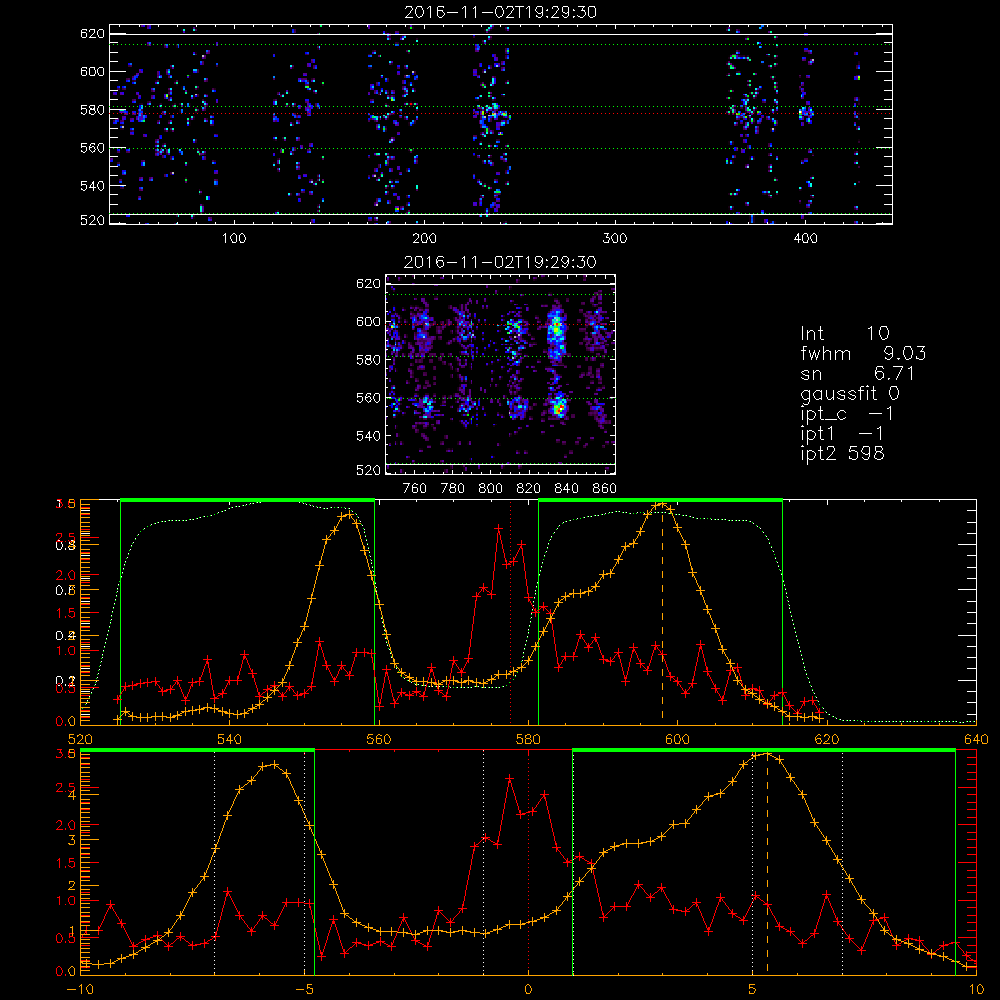Click x-axis label 200 on top plot
The height and width of the screenshot is (1000, 1000).
[424, 239]
